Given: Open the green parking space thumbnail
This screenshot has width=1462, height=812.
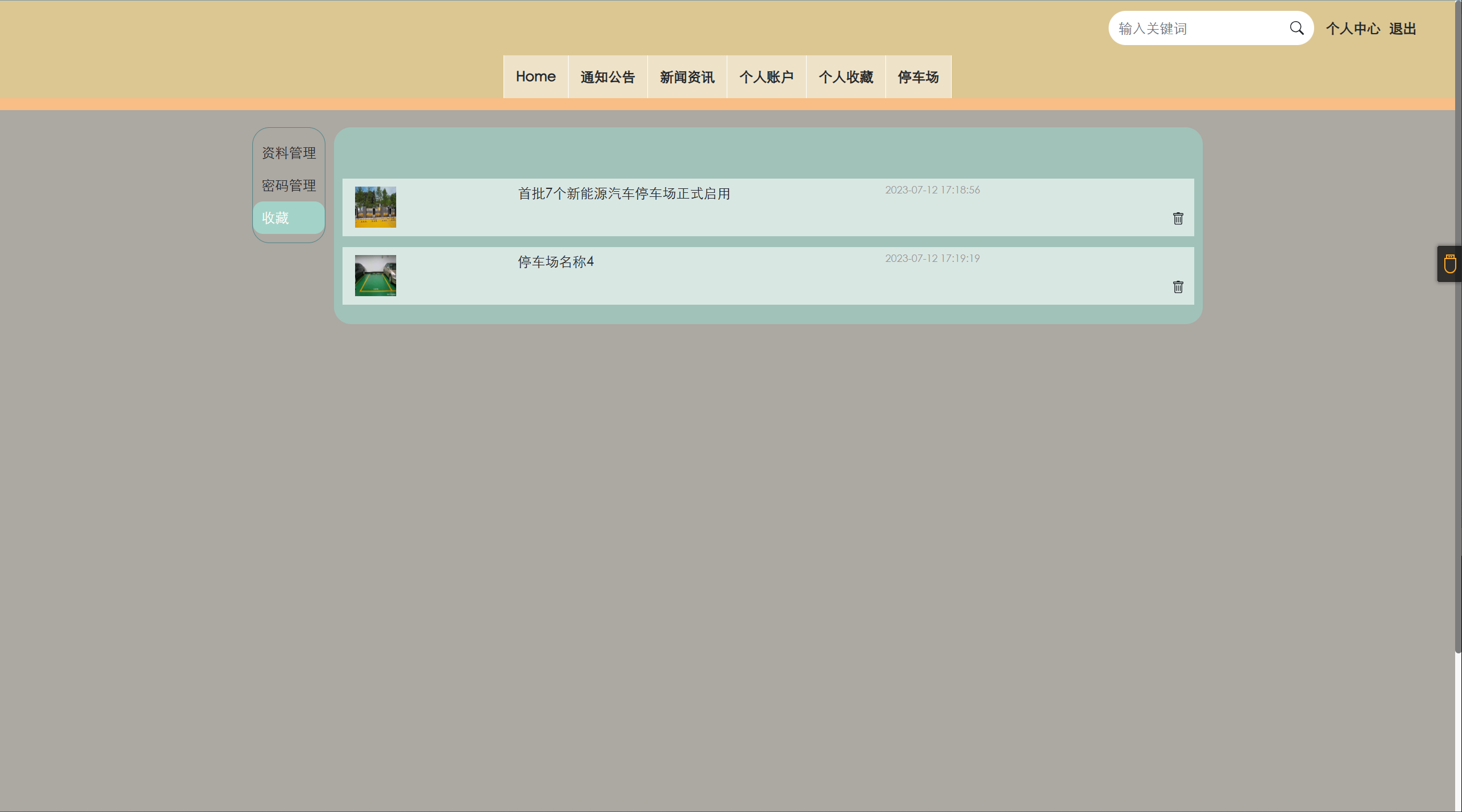Looking at the screenshot, I should point(375,276).
